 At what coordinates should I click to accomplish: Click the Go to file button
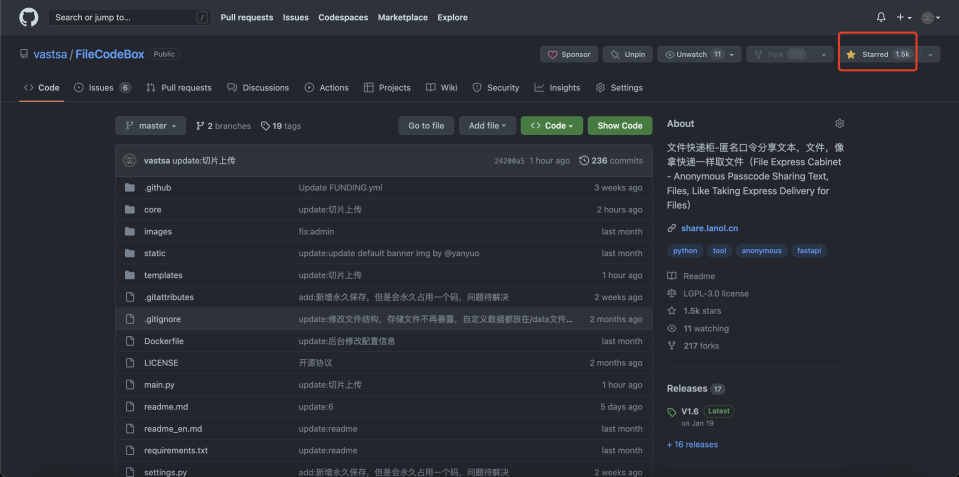(426, 125)
